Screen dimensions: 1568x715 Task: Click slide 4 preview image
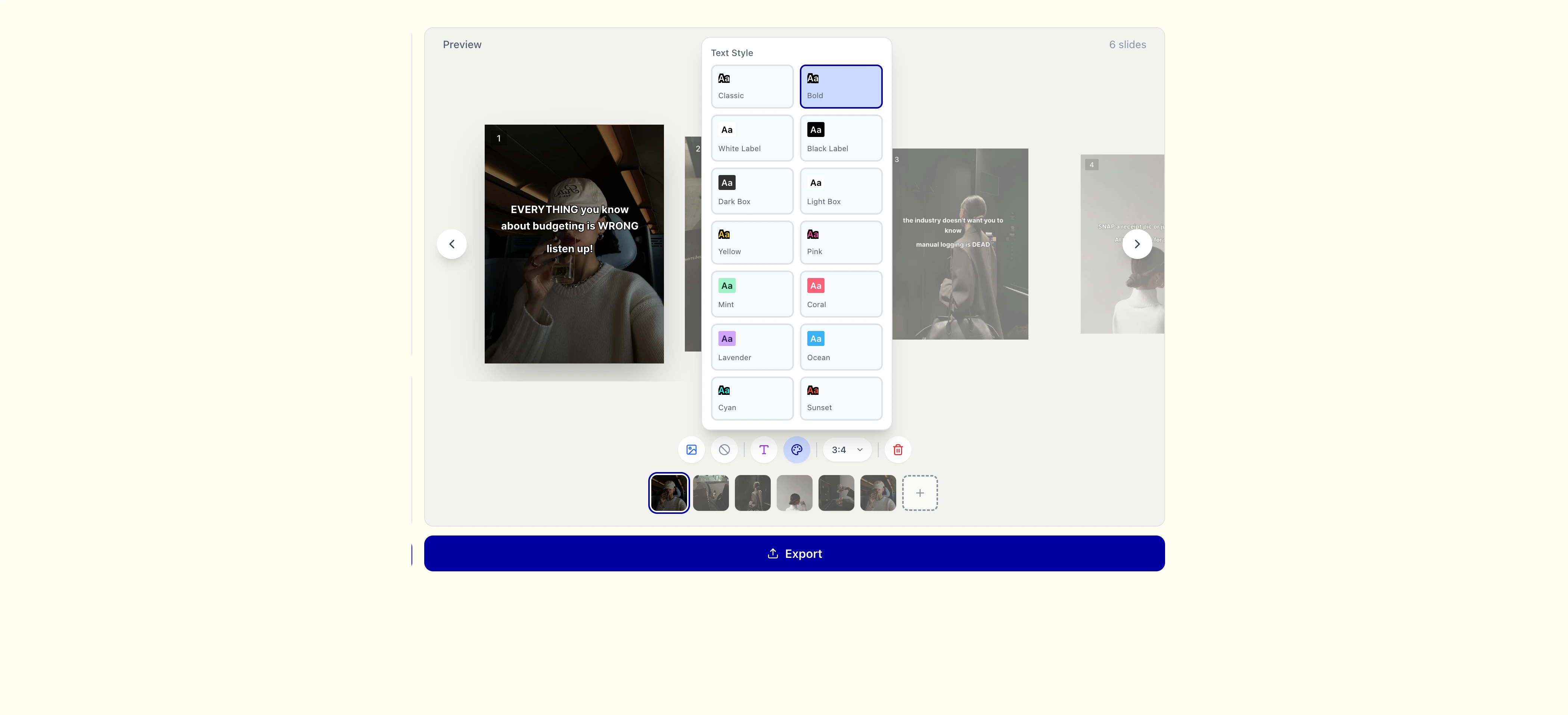coord(1123,244)
